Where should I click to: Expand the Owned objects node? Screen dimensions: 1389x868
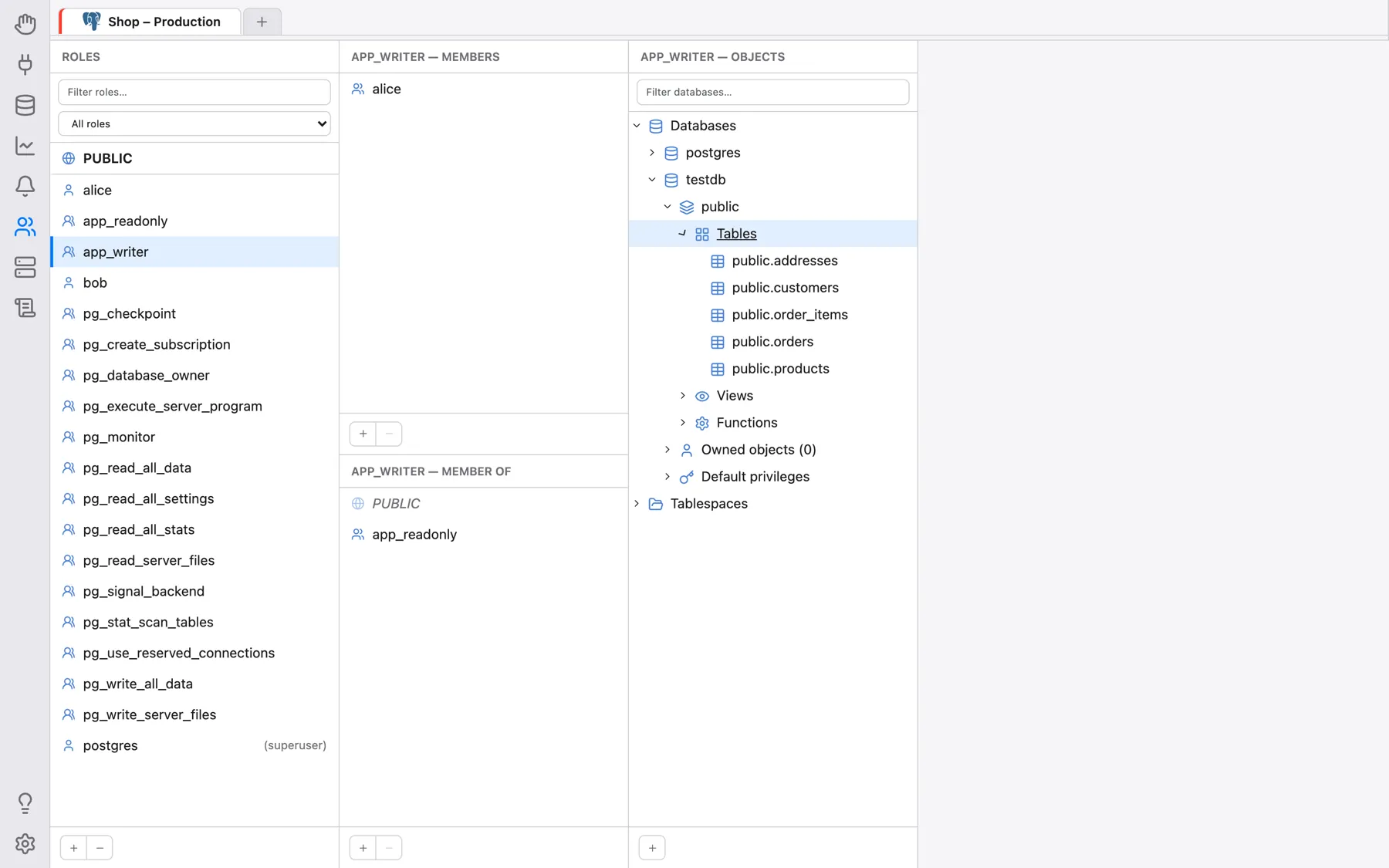click(x=667, y=450)
